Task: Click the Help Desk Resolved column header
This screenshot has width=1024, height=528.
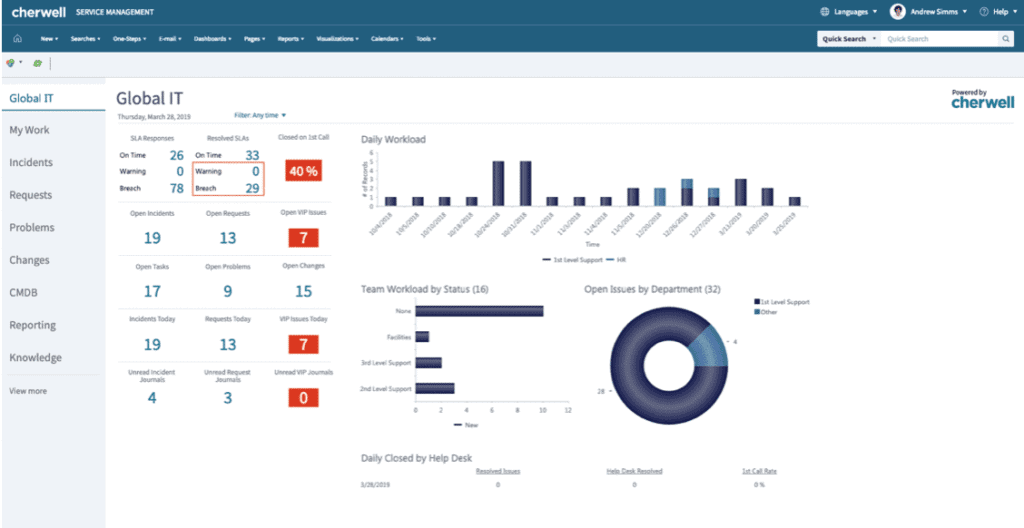Action: pos(634,470)
